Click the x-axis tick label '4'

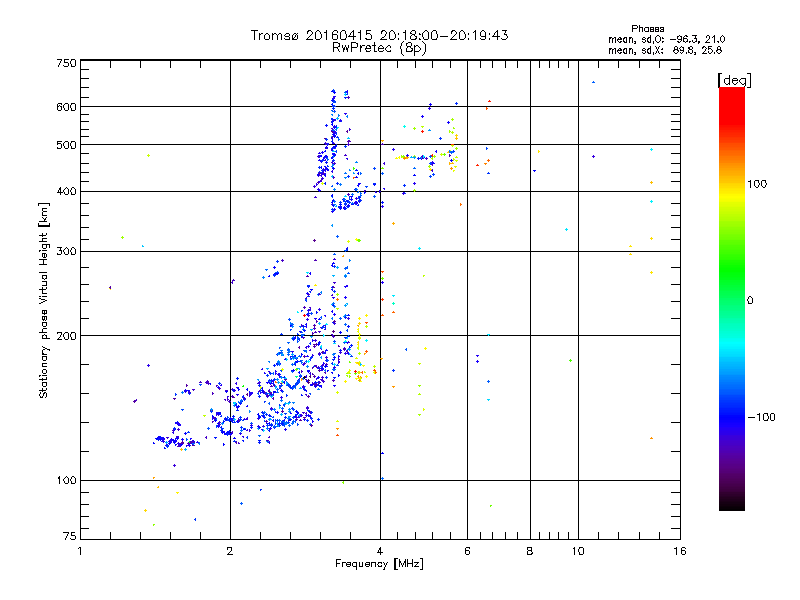point(380,551)
